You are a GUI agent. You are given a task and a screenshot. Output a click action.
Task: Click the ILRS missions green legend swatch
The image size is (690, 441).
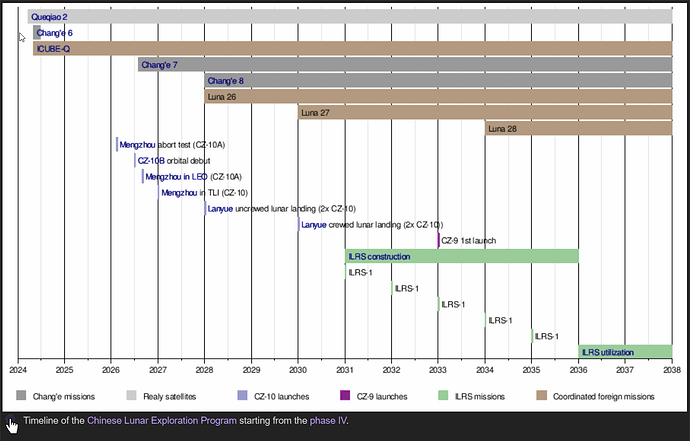tap(443, 395)
